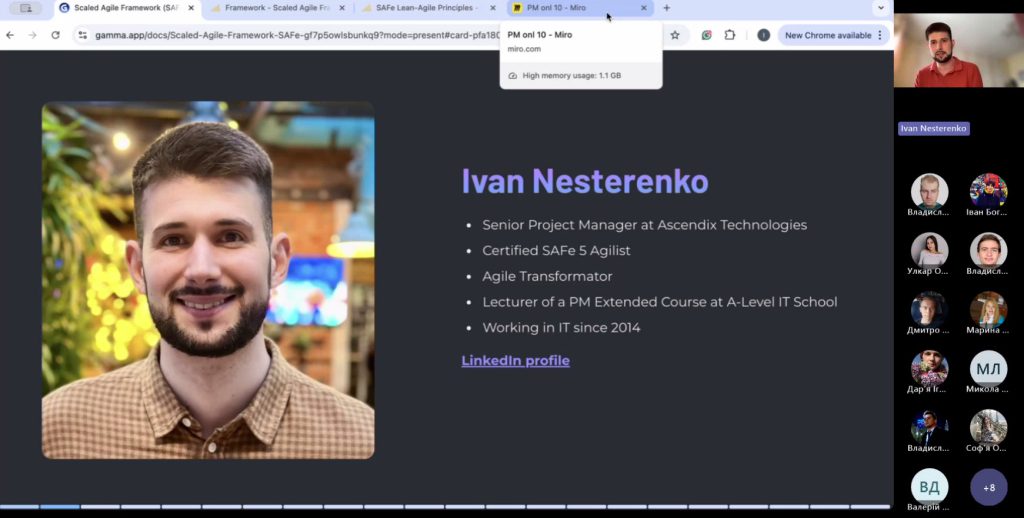
Task: Close the PM onl 10 - Miro tab
Action: (643, 8)
